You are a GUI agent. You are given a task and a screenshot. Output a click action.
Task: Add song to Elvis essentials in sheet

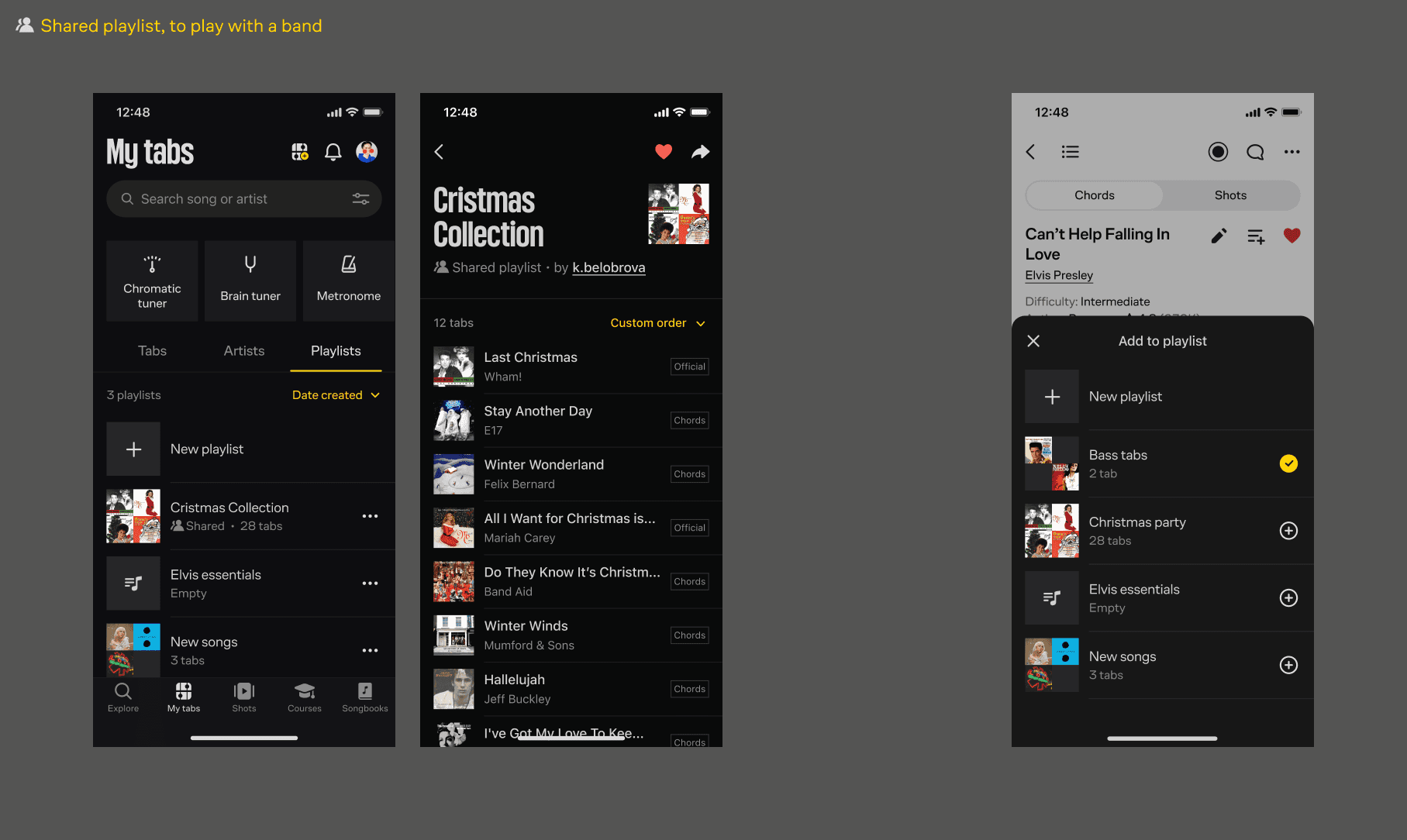[1288, 598]
